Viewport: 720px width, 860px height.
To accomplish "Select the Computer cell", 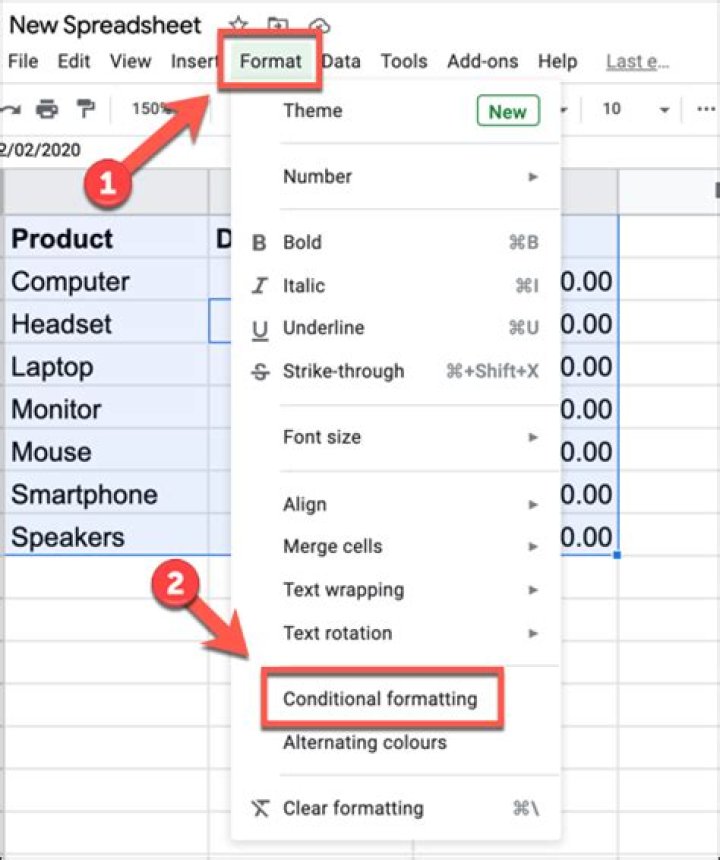I will (106, 281).
